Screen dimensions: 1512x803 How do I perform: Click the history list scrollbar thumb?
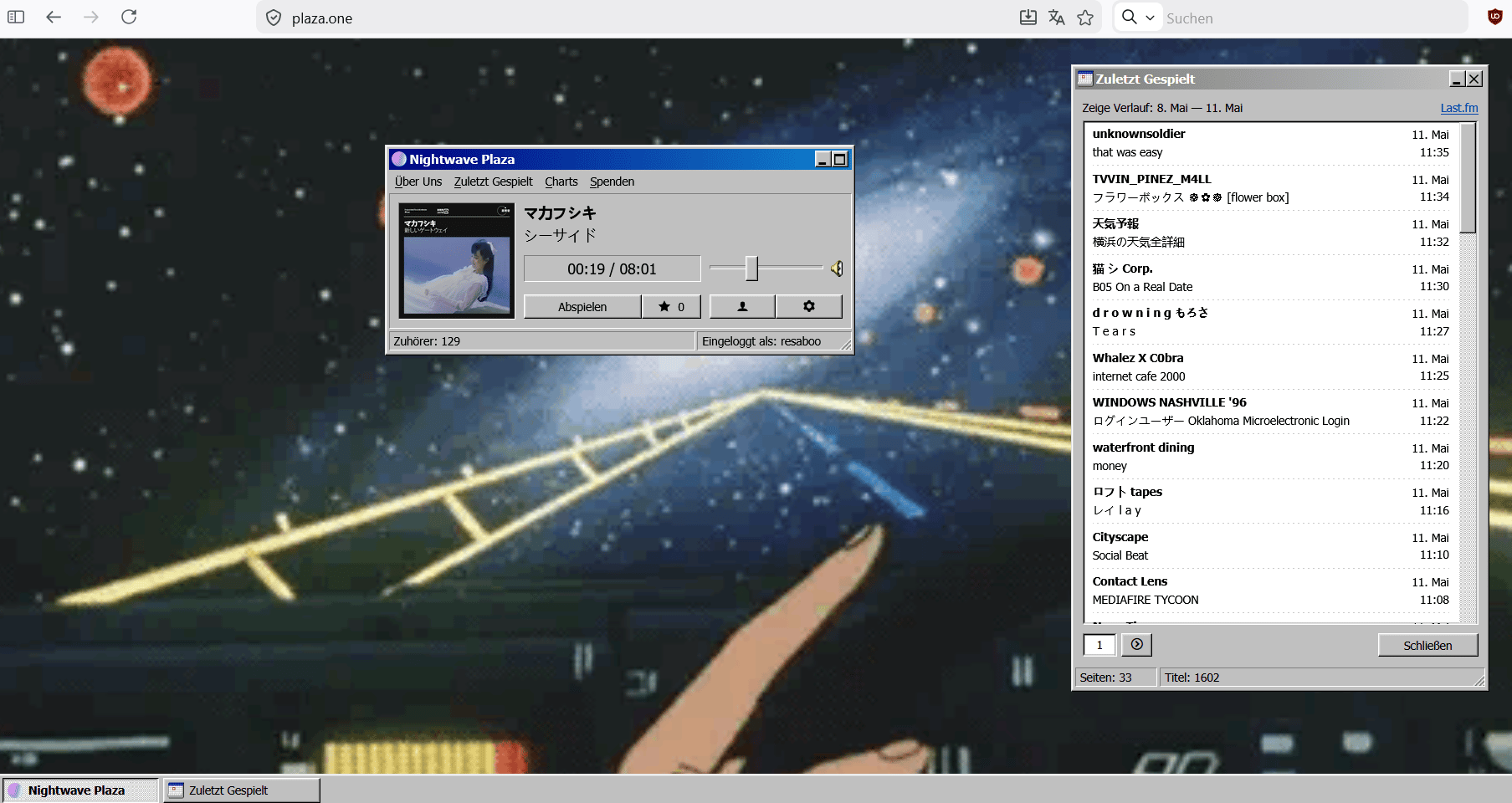(x=1468, y=178)
